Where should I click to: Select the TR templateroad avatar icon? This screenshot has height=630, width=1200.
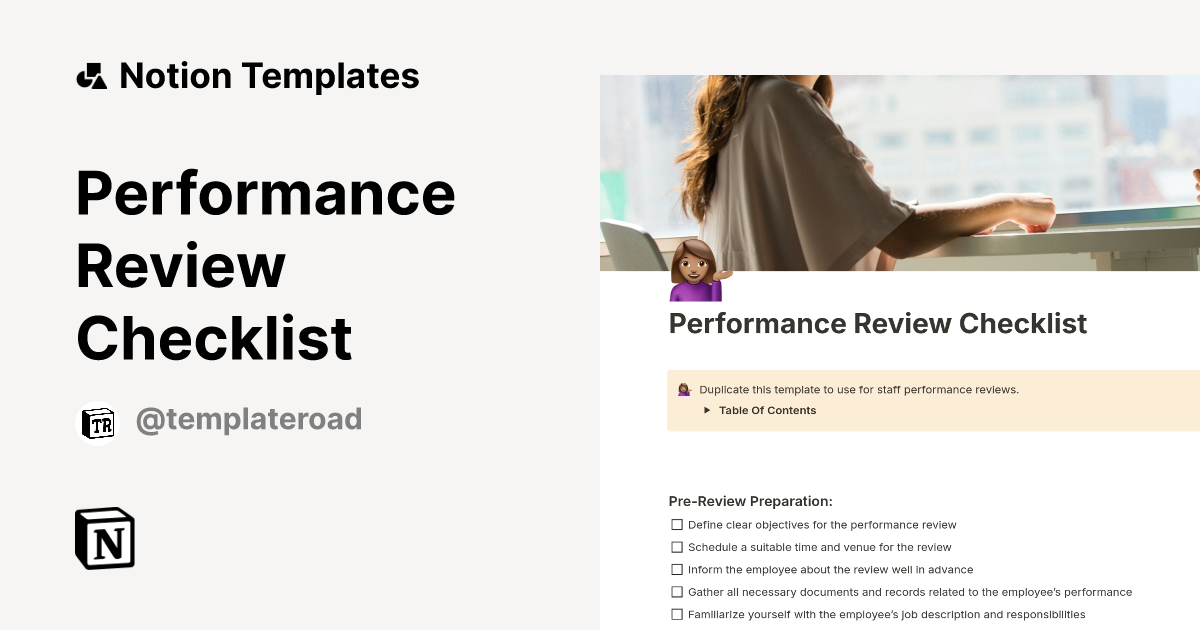[97, 419]
